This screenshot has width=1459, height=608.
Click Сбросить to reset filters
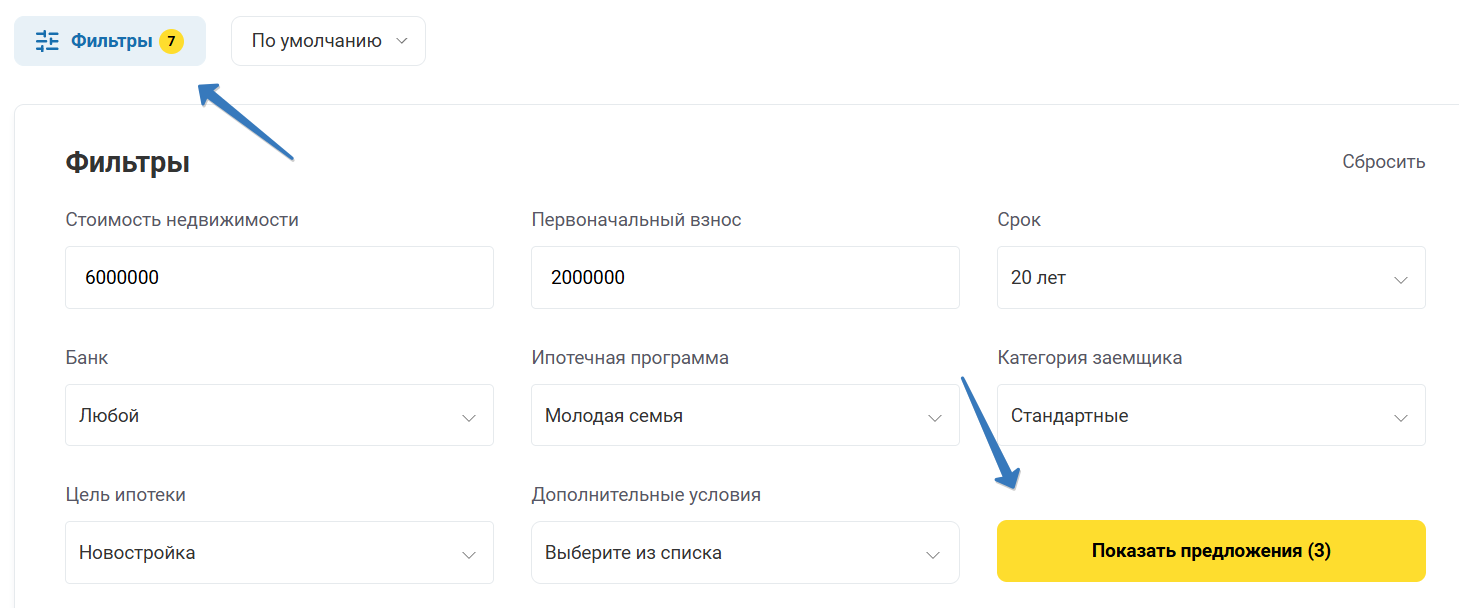1383,161
